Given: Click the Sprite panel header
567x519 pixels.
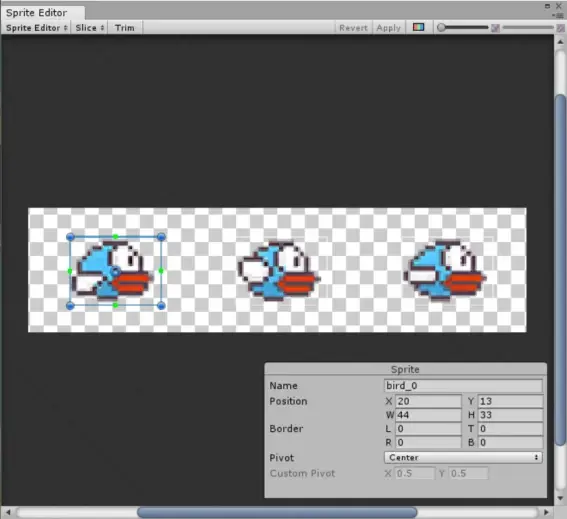Looking at the screenshot, I should coord(405,369).
